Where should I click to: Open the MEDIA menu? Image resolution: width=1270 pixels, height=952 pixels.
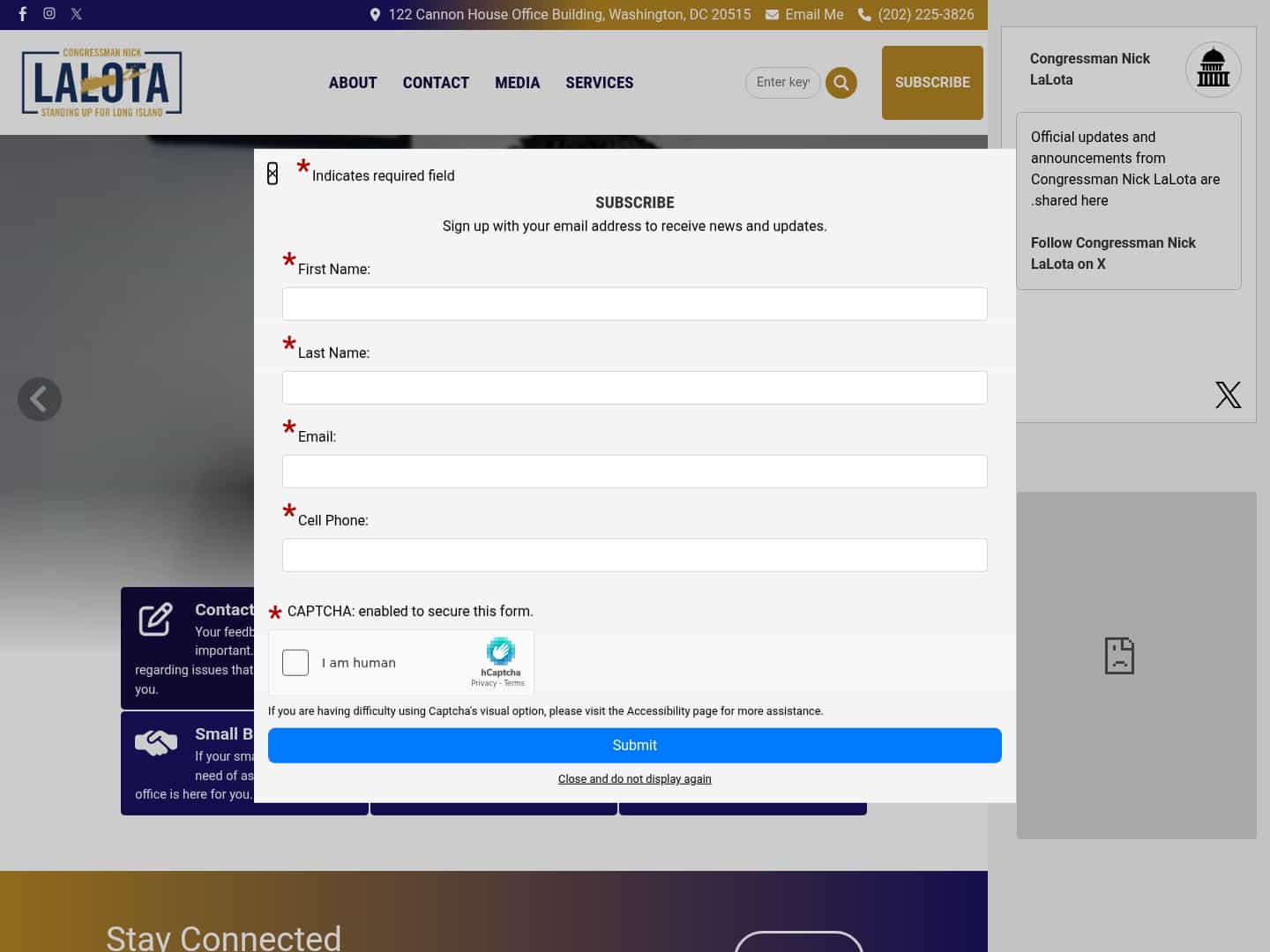pos(517,83)
